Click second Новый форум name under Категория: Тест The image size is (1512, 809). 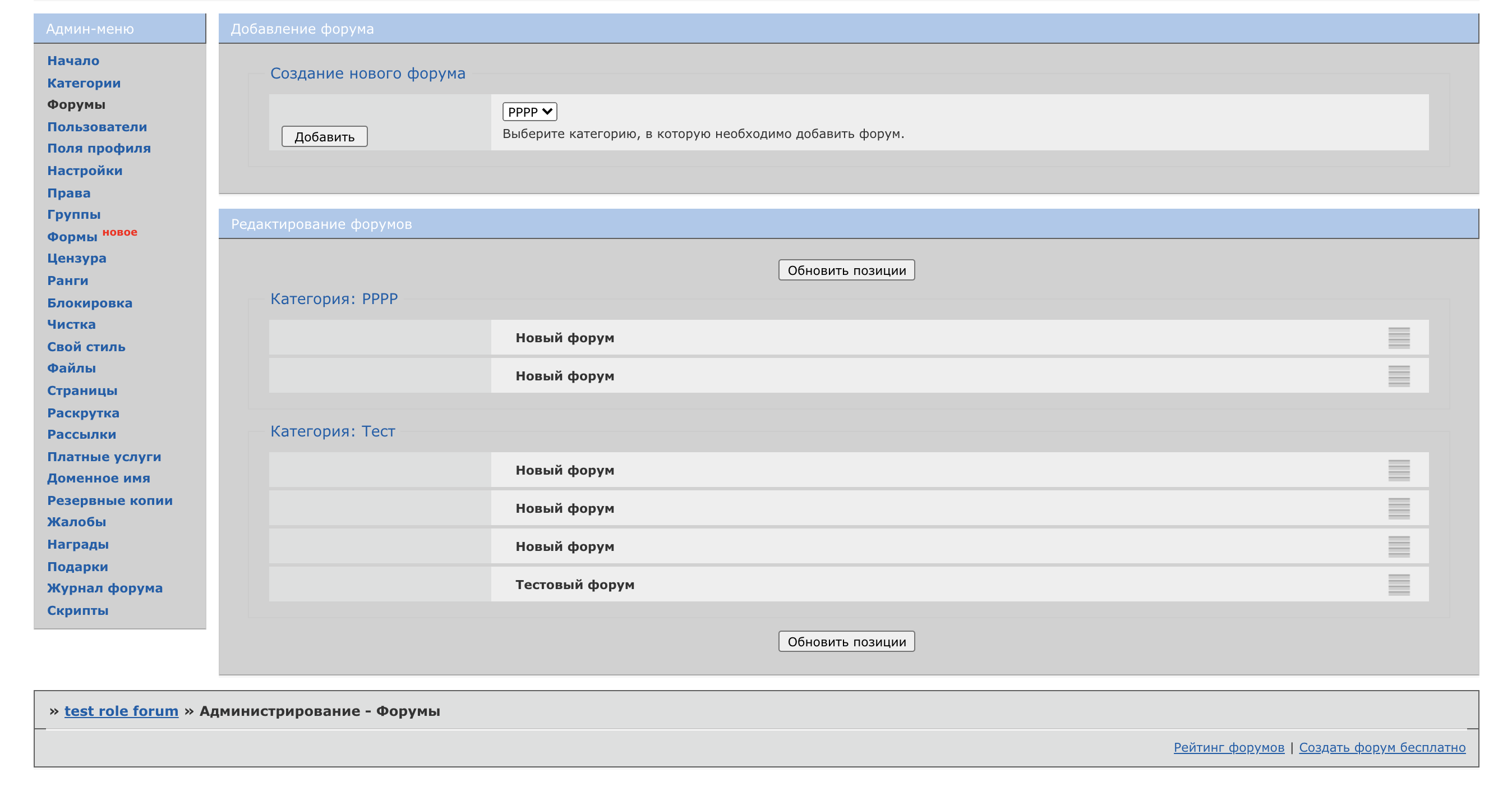(x=565, y=508)
